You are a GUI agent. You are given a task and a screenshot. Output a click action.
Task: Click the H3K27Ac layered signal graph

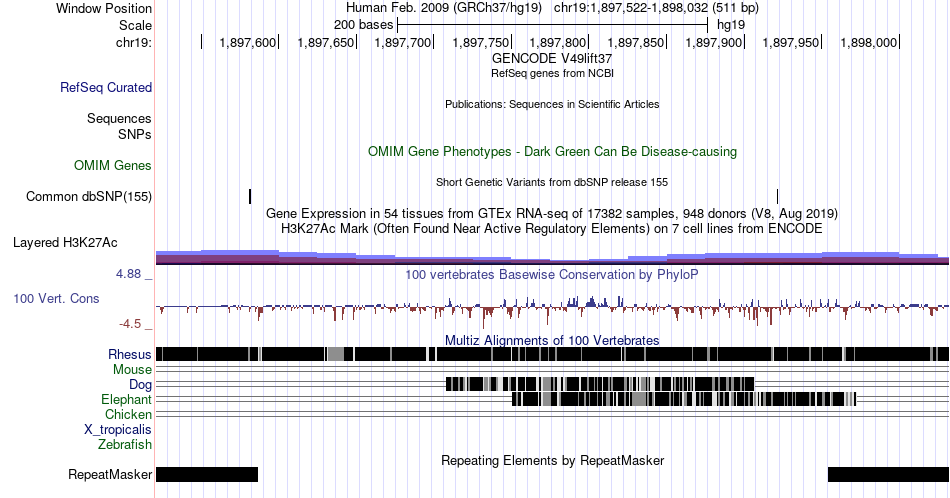(x=552, y=257)
